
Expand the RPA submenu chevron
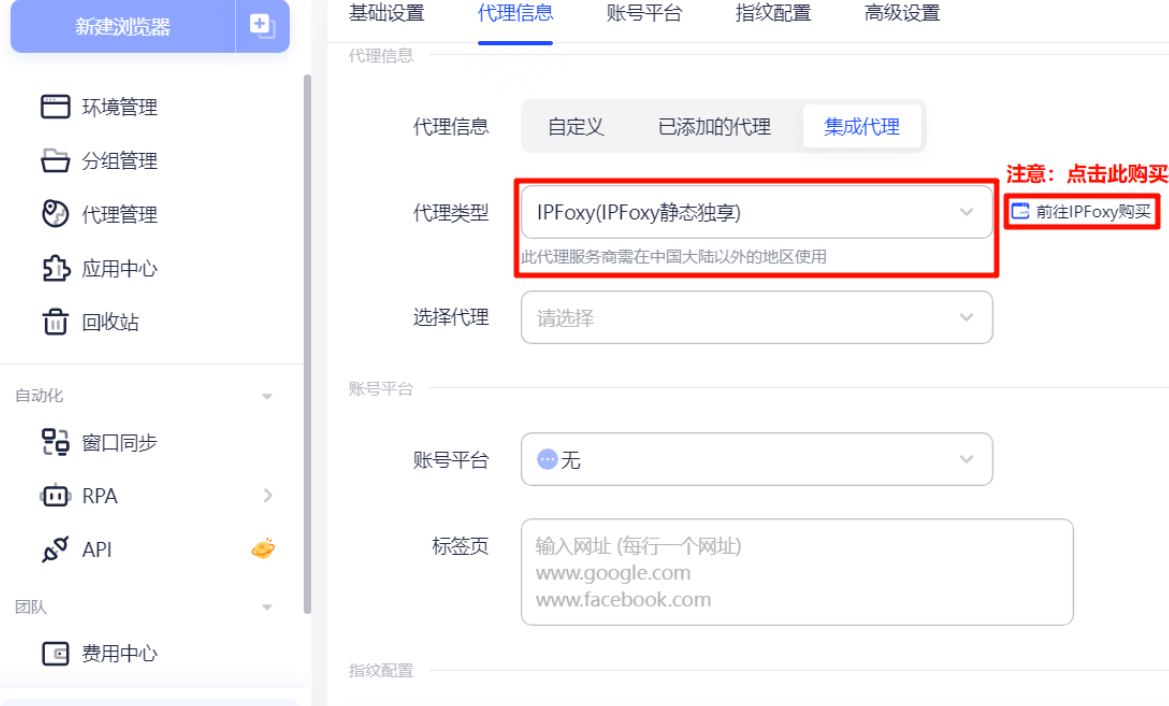click(268, 496)
